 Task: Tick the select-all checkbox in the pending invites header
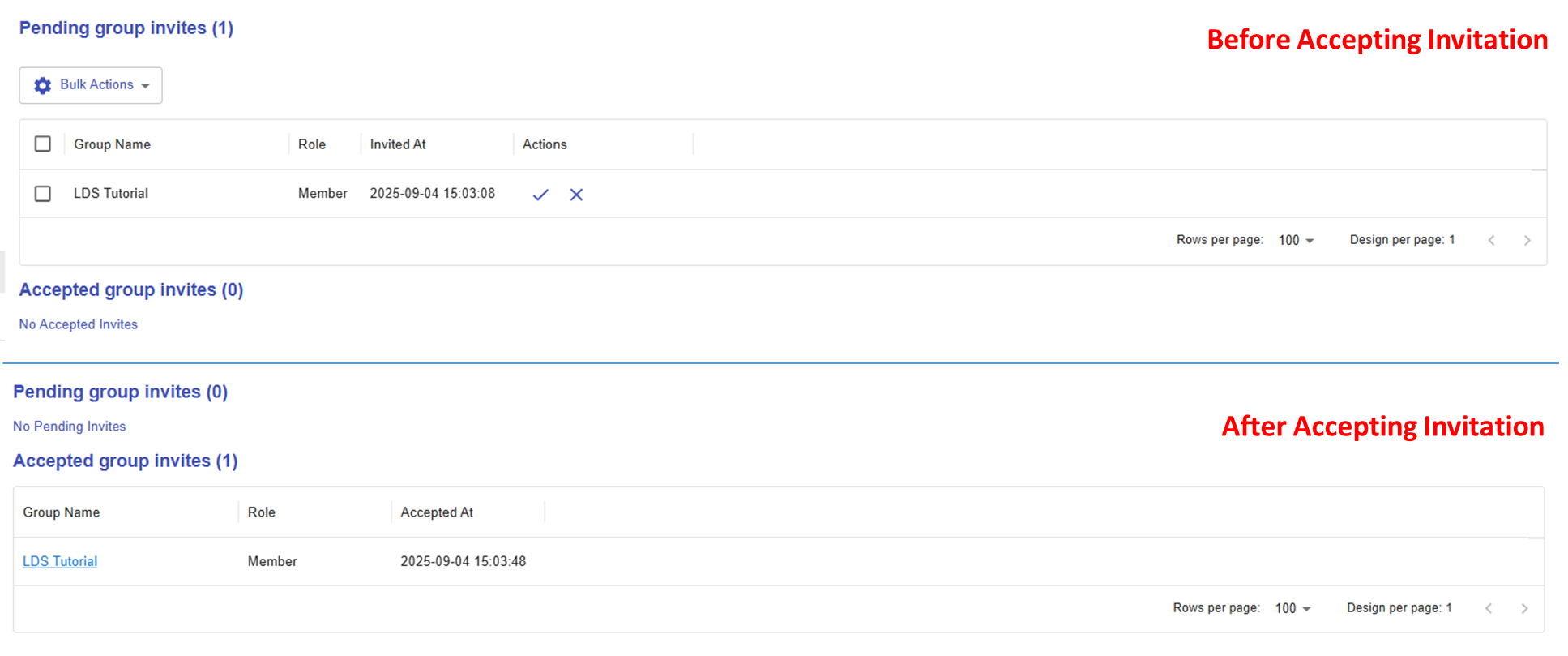43,144
